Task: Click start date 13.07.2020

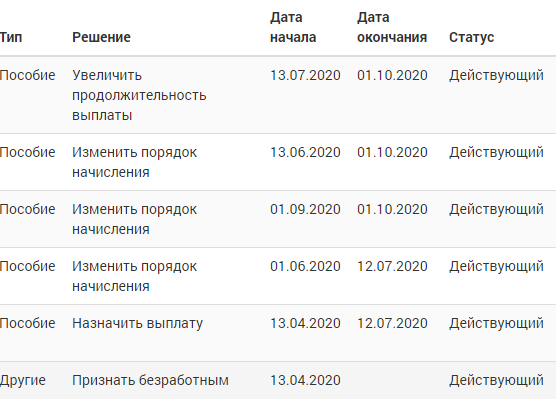Action: point(305,76)
